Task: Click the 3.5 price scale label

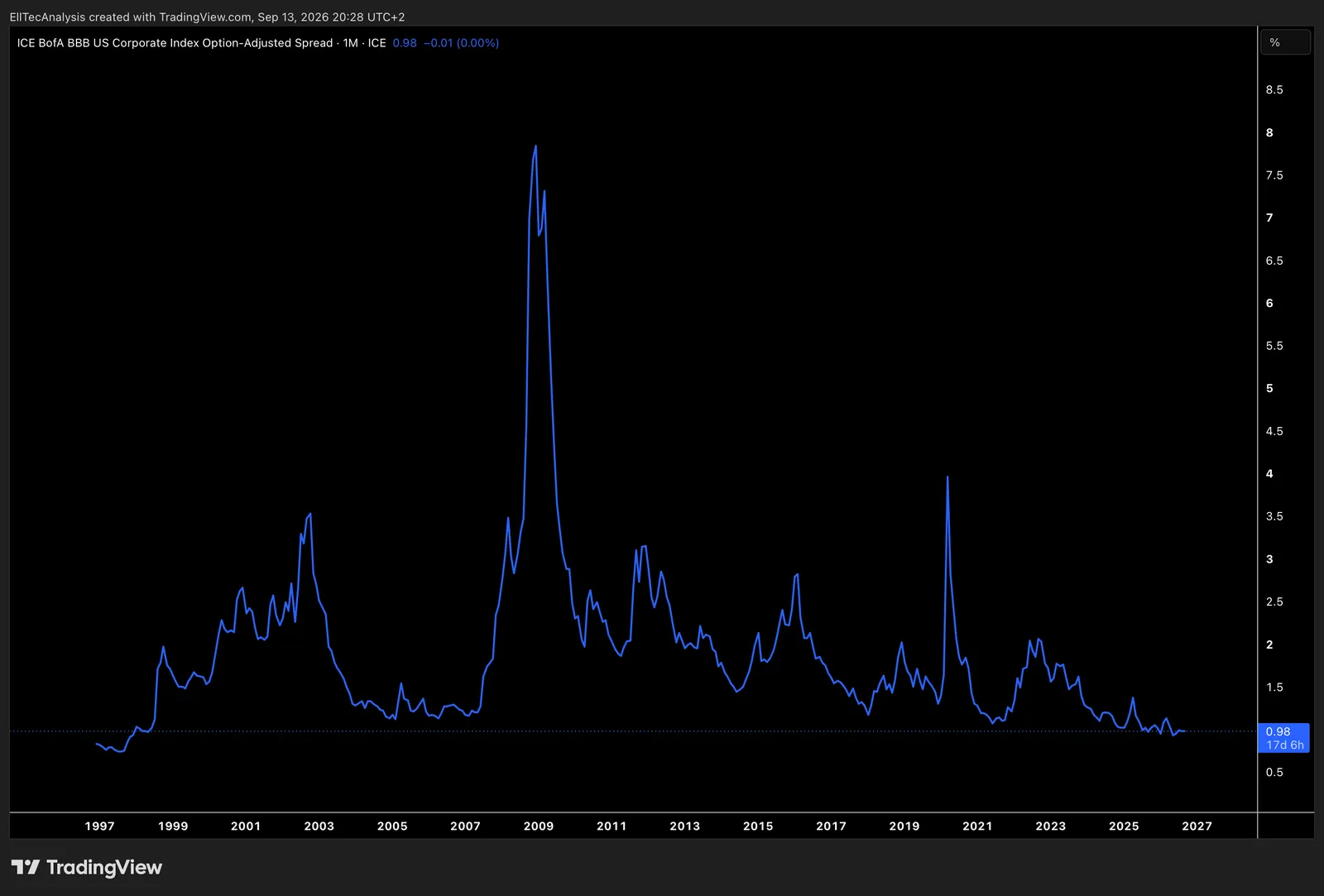Action: [x=1274, y=515]
